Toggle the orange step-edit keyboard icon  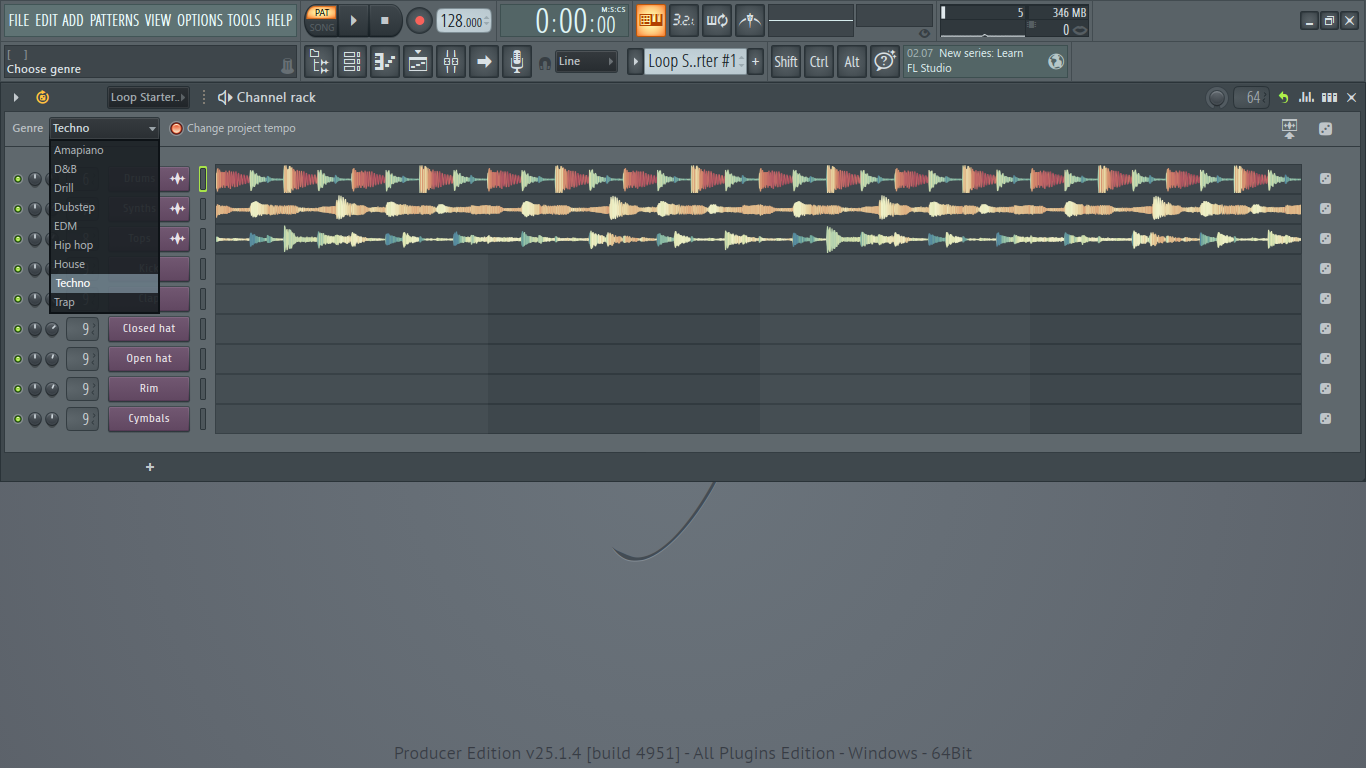coord(651,20)
